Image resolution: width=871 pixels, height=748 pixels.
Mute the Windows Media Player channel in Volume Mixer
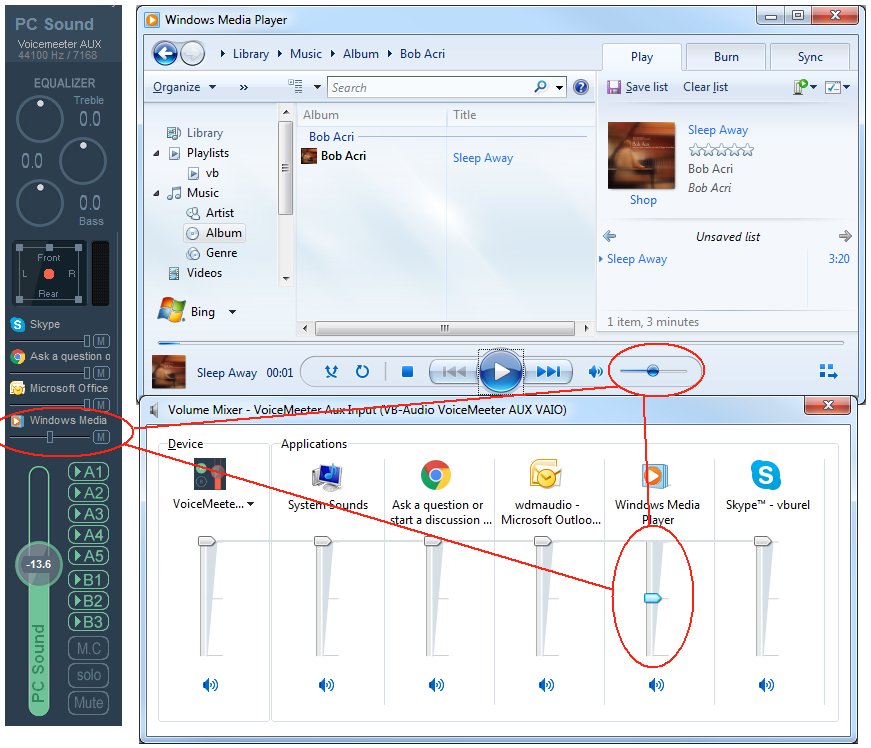[655, 684]
